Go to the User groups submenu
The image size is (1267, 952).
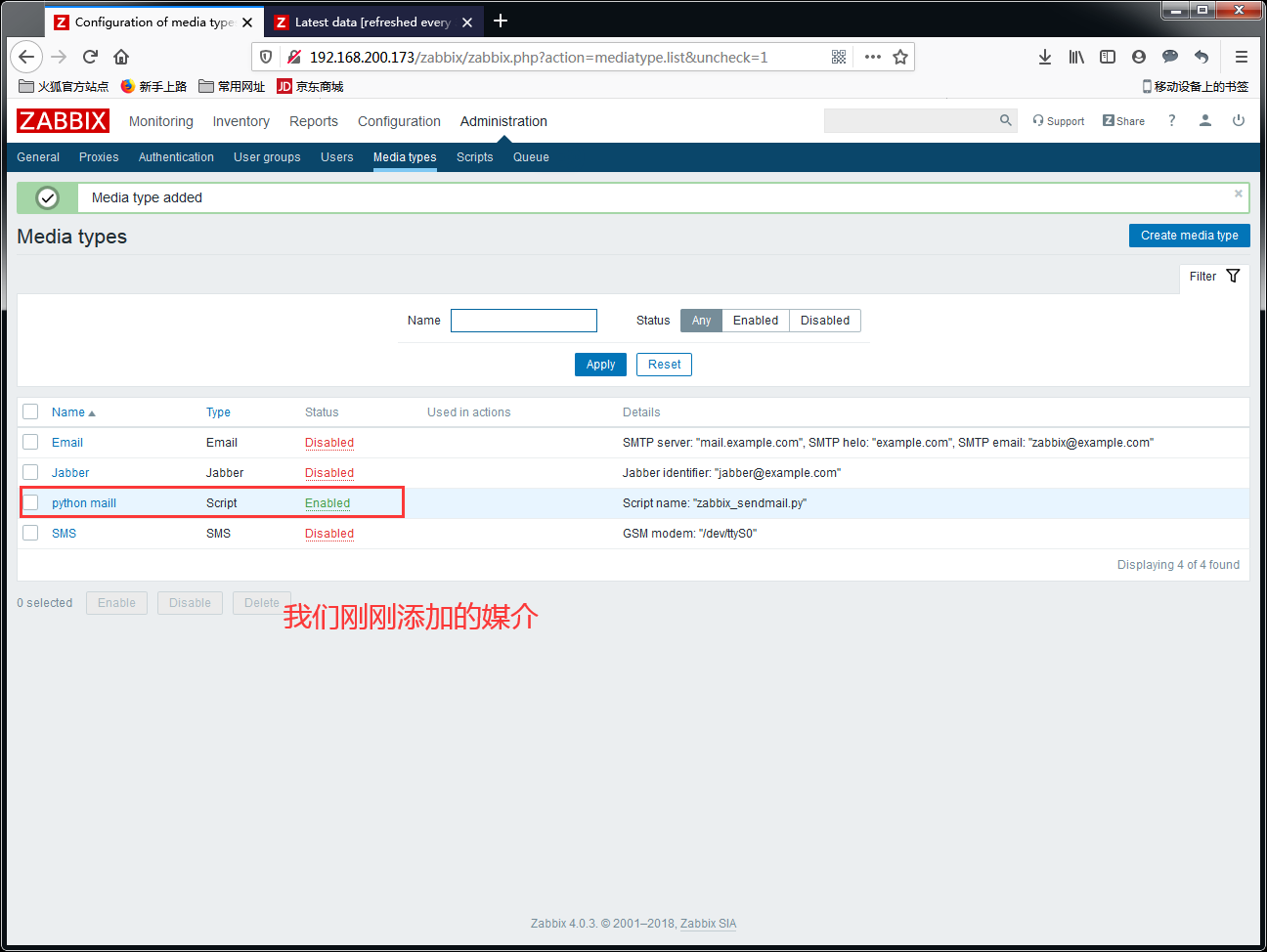(x=267, y=157)
